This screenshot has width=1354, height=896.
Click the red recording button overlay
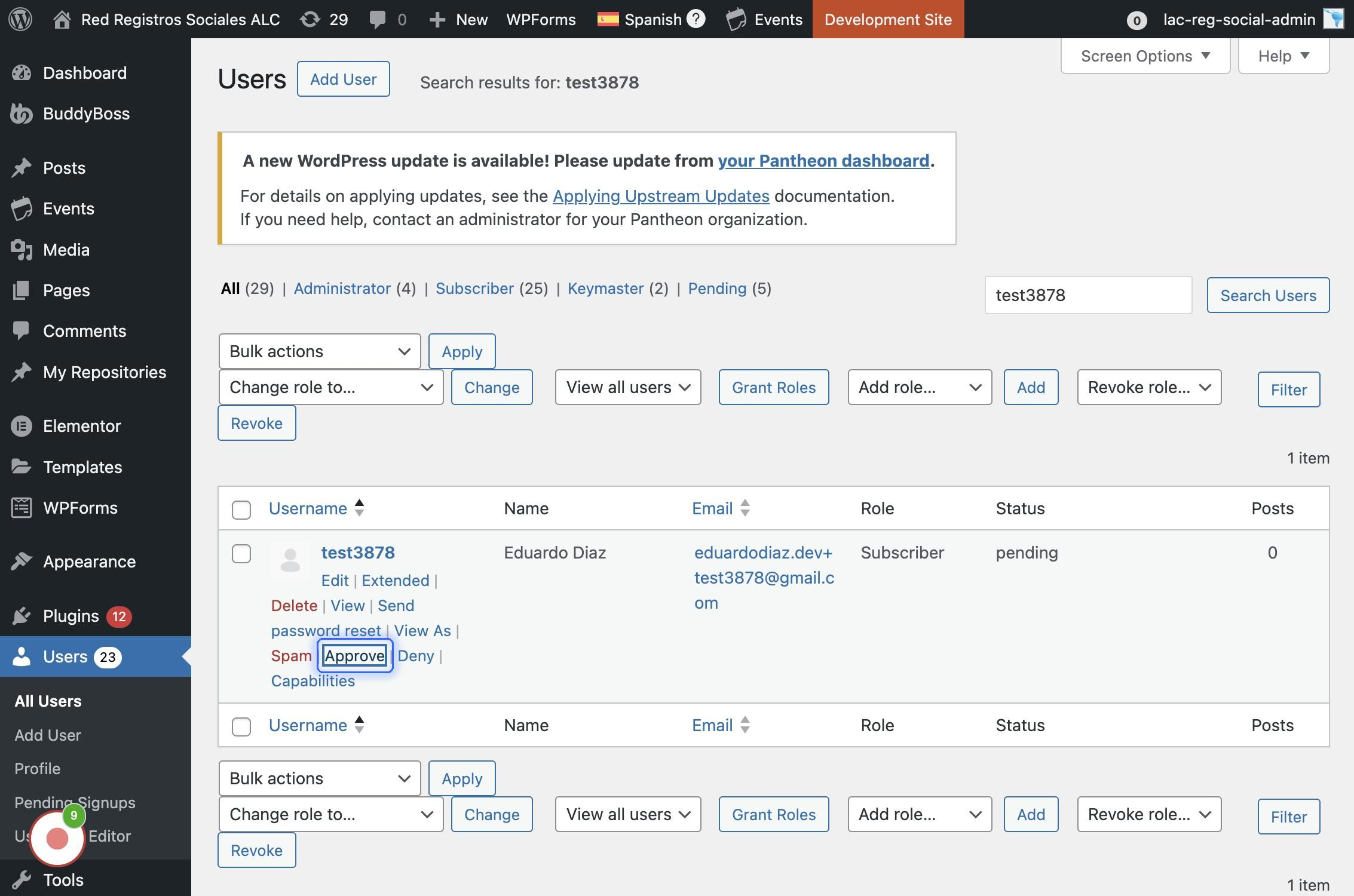[57, 838]
